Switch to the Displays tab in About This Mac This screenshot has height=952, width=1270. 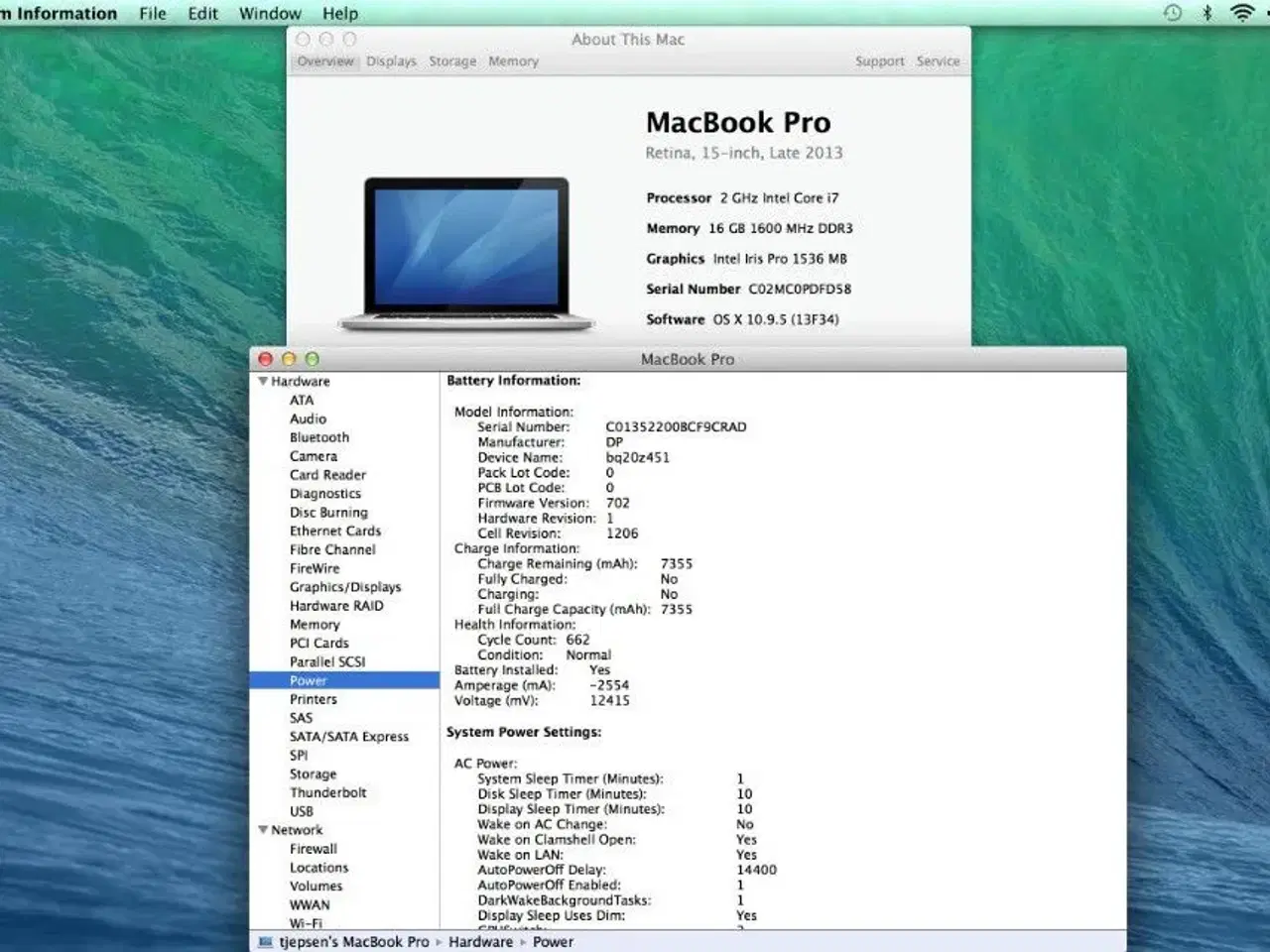[x=391, y=61]
